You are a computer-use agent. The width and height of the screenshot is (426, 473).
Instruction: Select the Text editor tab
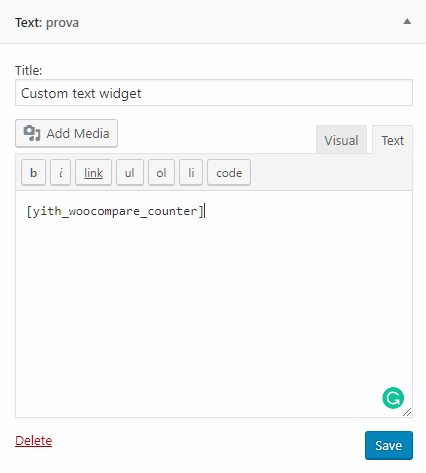pyautogui.click(x=392, y=140)
